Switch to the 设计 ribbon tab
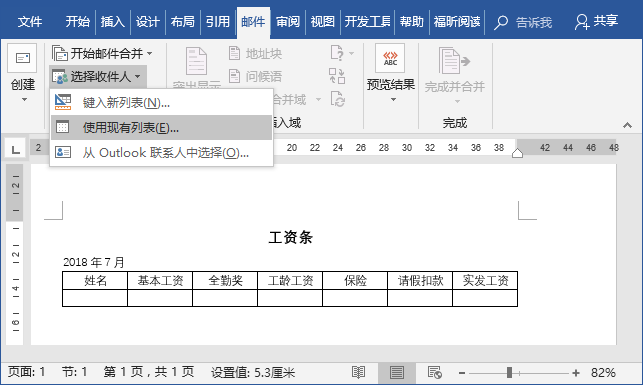643x385 pixels. 147,22
